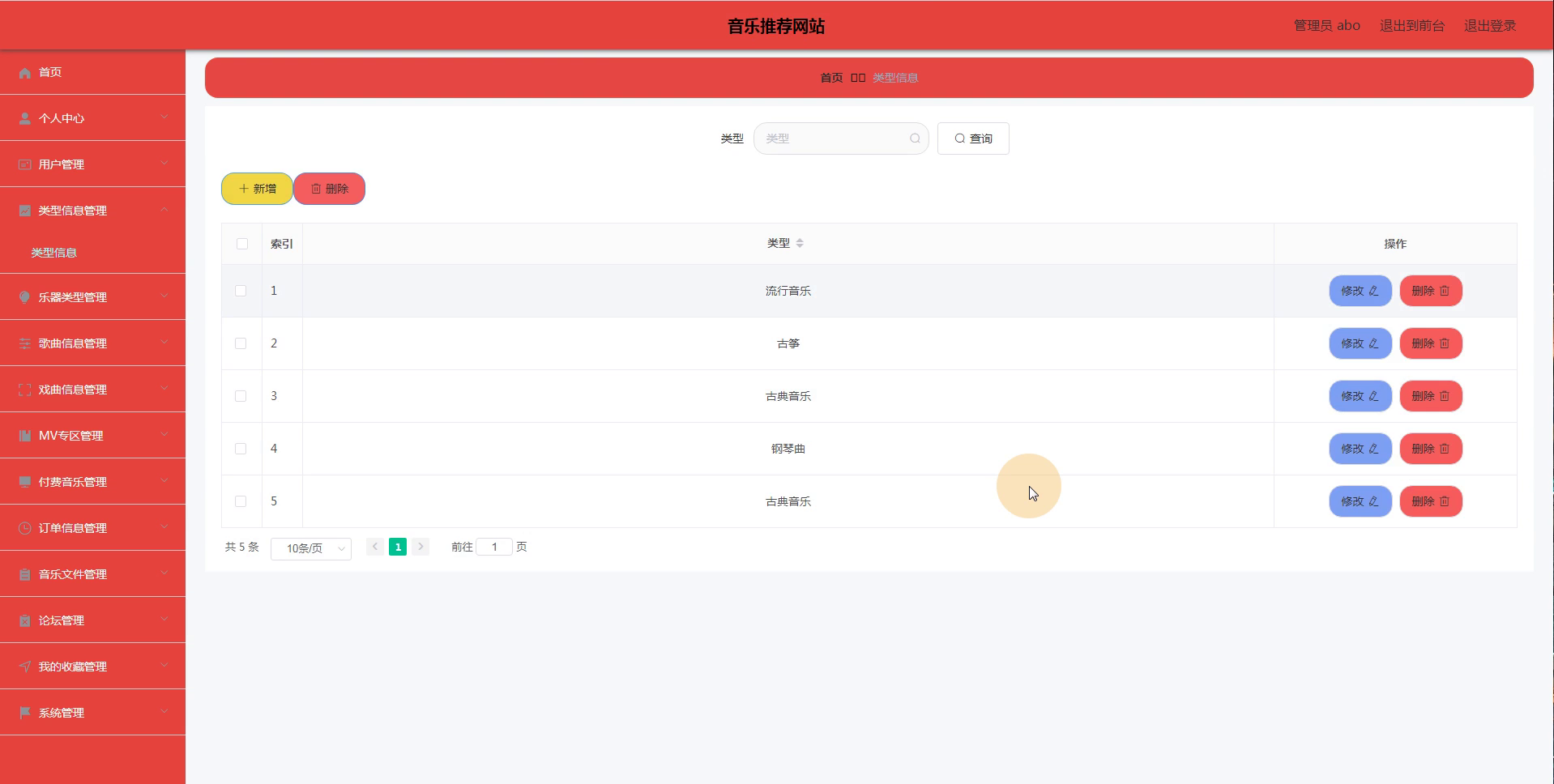Click the home icon beside 首页
The height and width of the screenshot is (784, 1554).
point(25,73)
